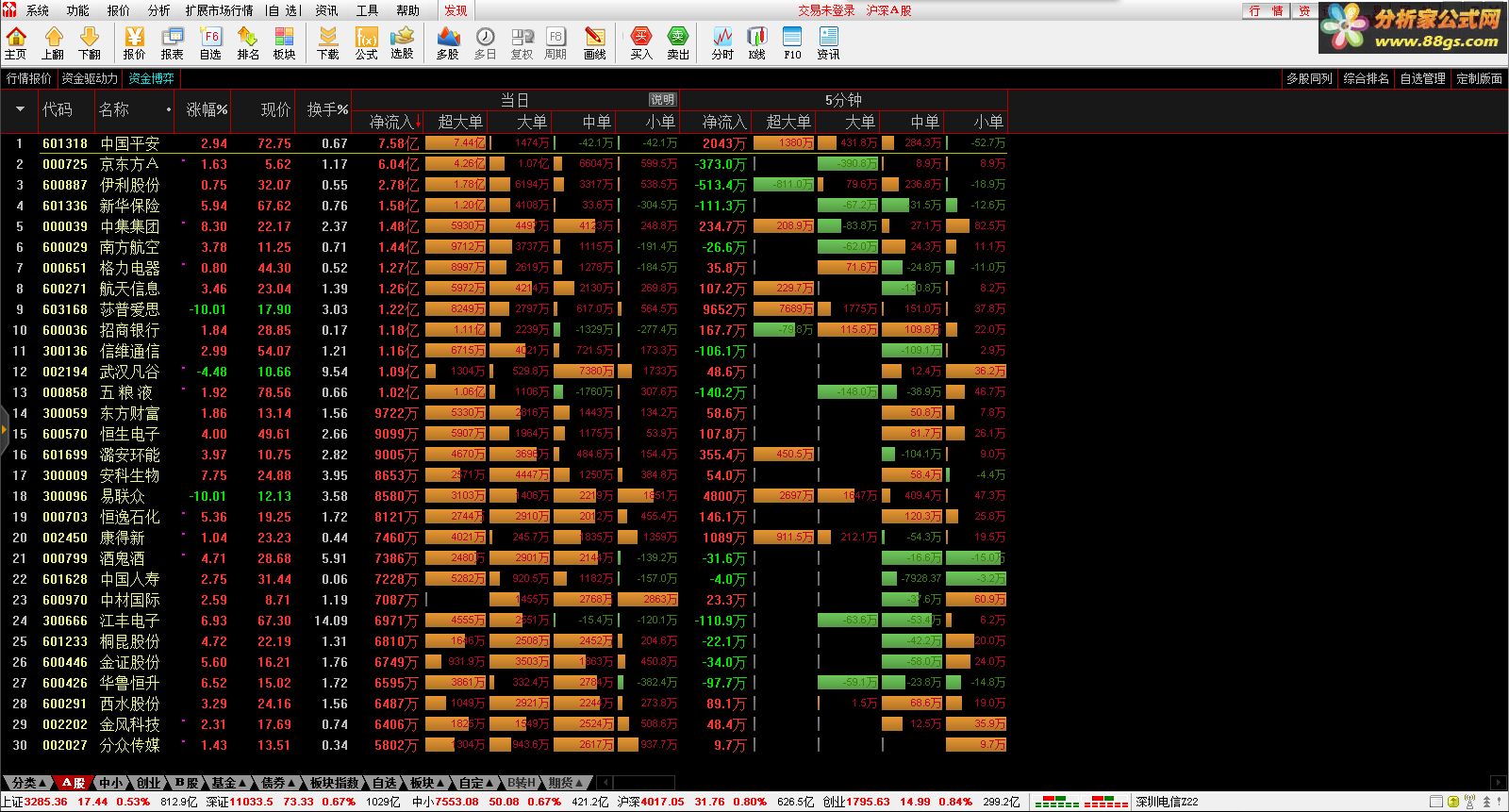Open the 报价 quotes toolbar icon

[135, 43]
